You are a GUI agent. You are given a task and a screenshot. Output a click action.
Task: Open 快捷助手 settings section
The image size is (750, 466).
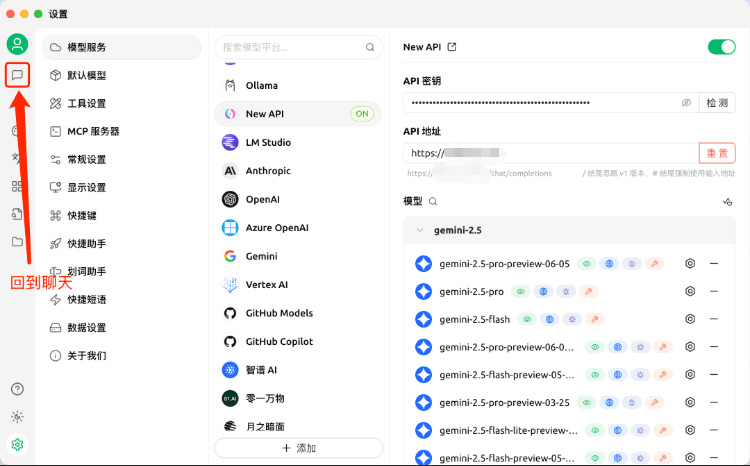point(121,244)
